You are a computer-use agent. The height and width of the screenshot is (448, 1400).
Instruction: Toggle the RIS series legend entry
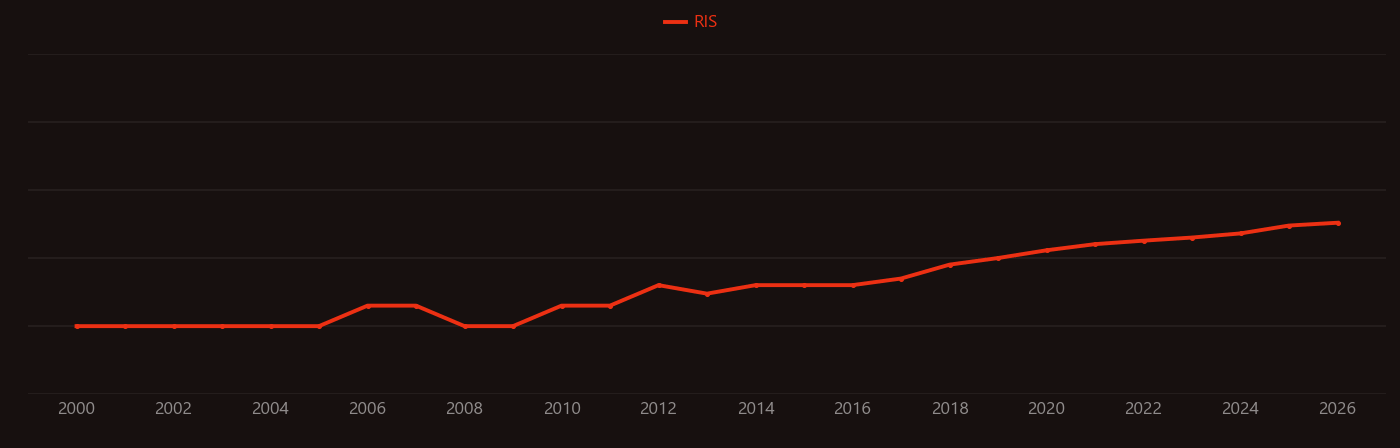(x=691, y=22)
